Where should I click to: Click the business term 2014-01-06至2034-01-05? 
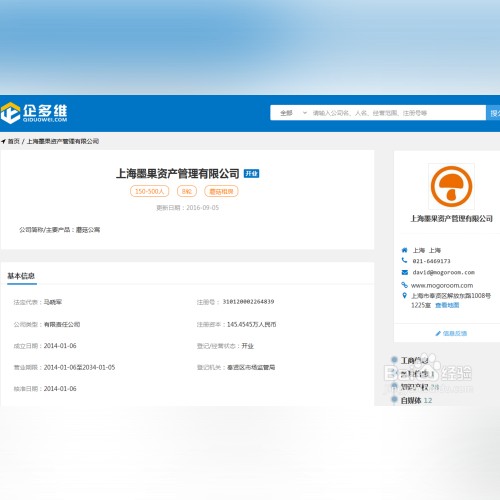click(x=79, y=367)
